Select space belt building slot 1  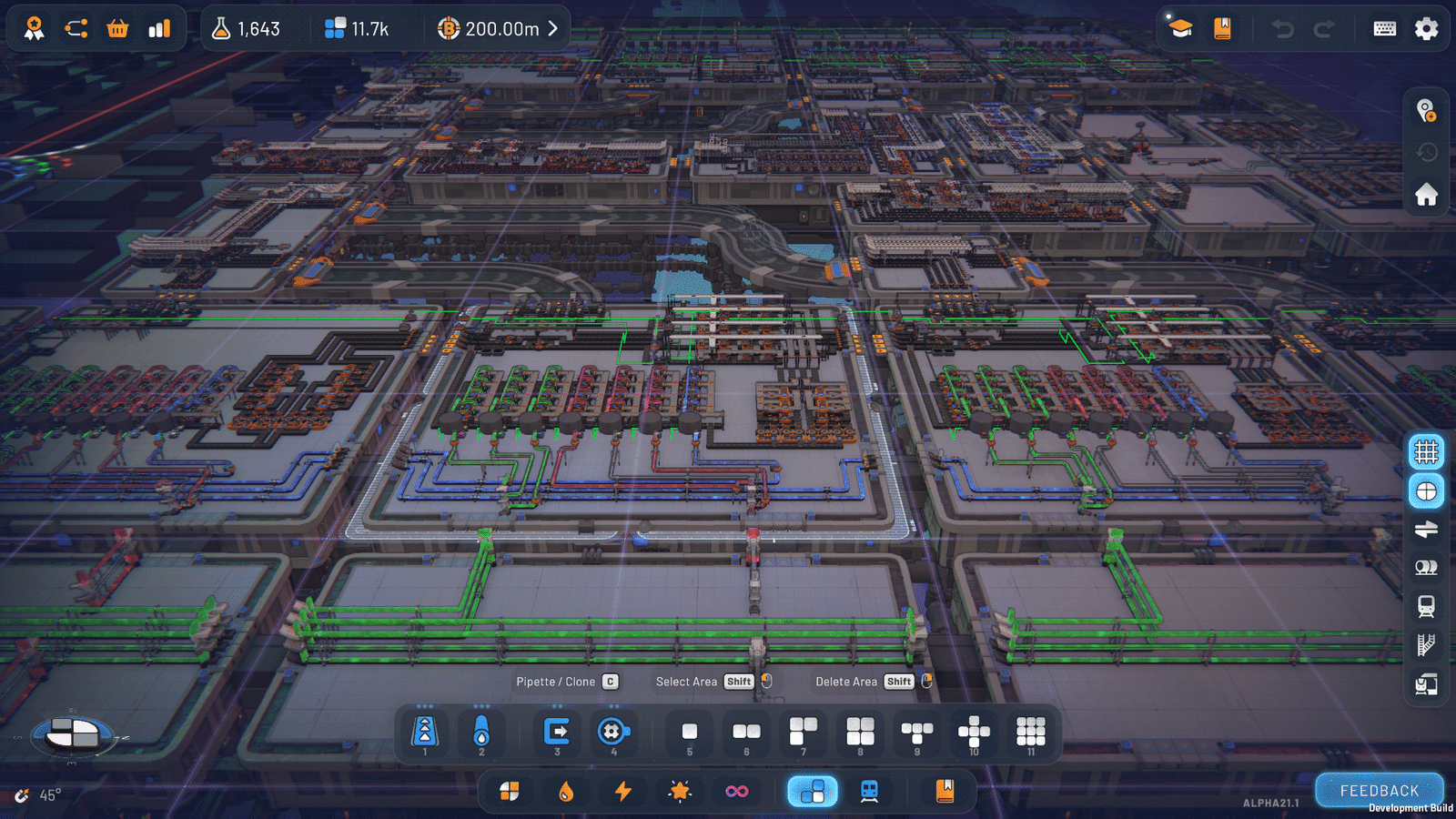(x=425, y=732)
